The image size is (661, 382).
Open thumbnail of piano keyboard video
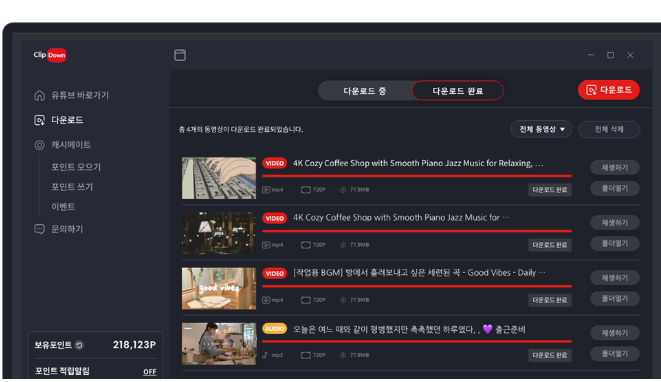point(219,178)
